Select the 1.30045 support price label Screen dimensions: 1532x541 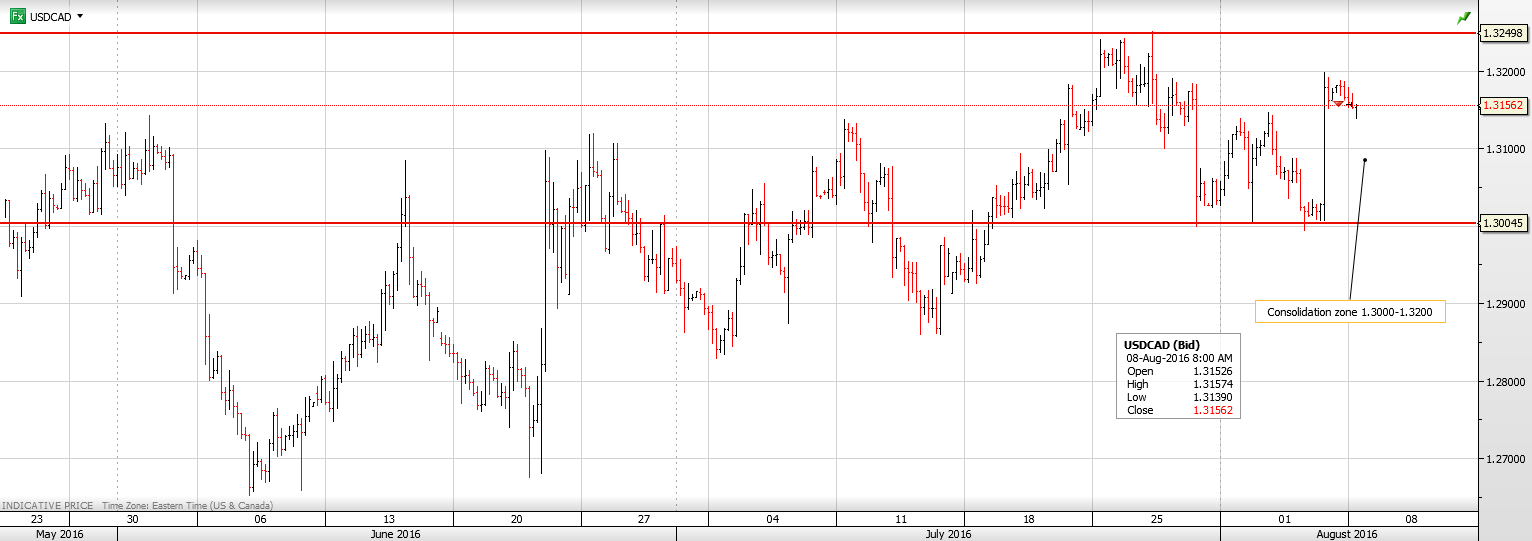1503,223
